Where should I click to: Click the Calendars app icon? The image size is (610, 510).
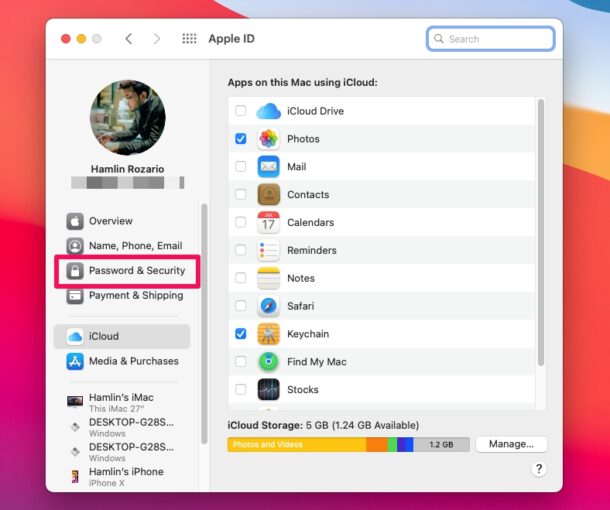[268, 223]
